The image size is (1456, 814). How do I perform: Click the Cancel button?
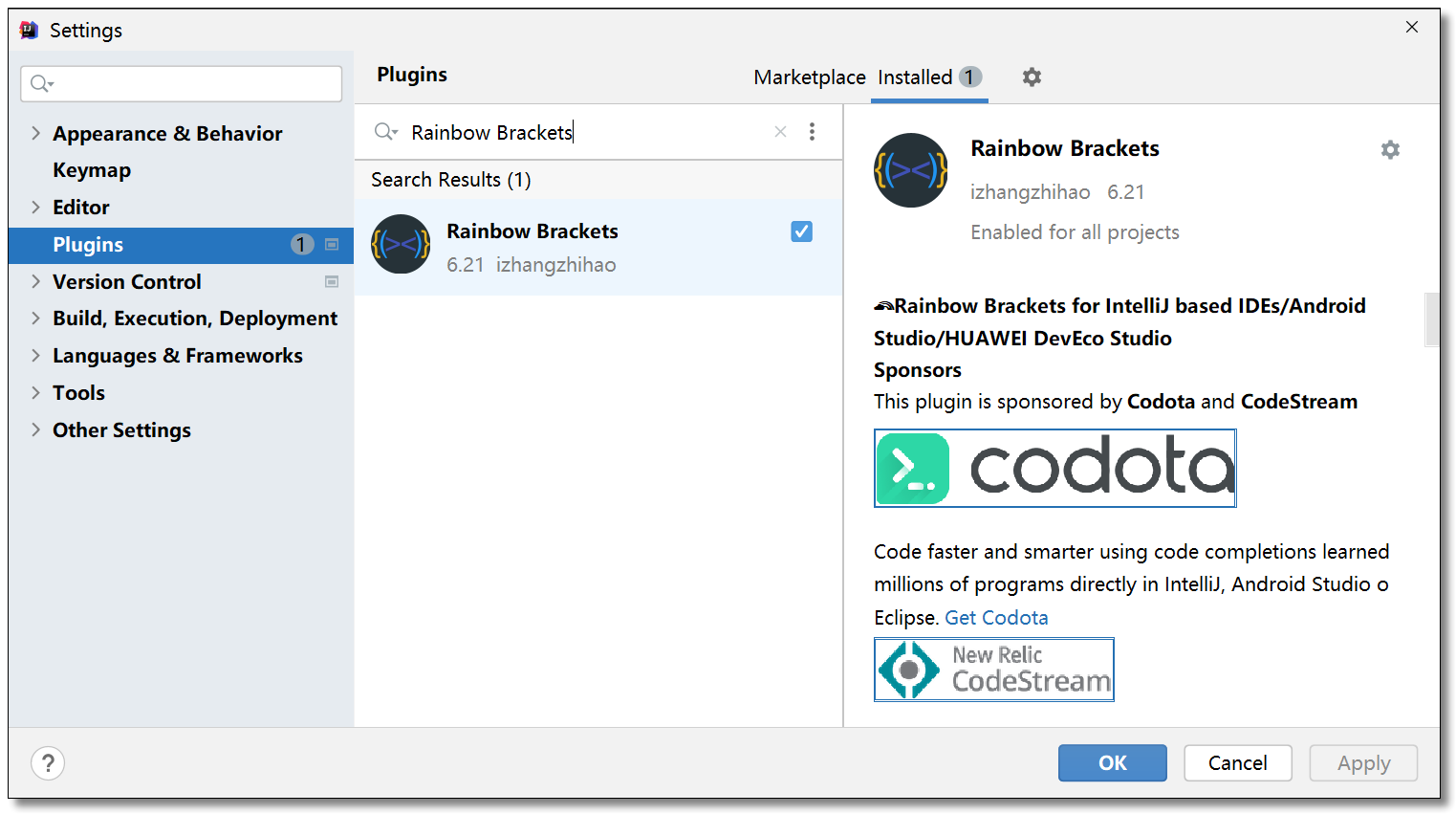[1238, 763]
